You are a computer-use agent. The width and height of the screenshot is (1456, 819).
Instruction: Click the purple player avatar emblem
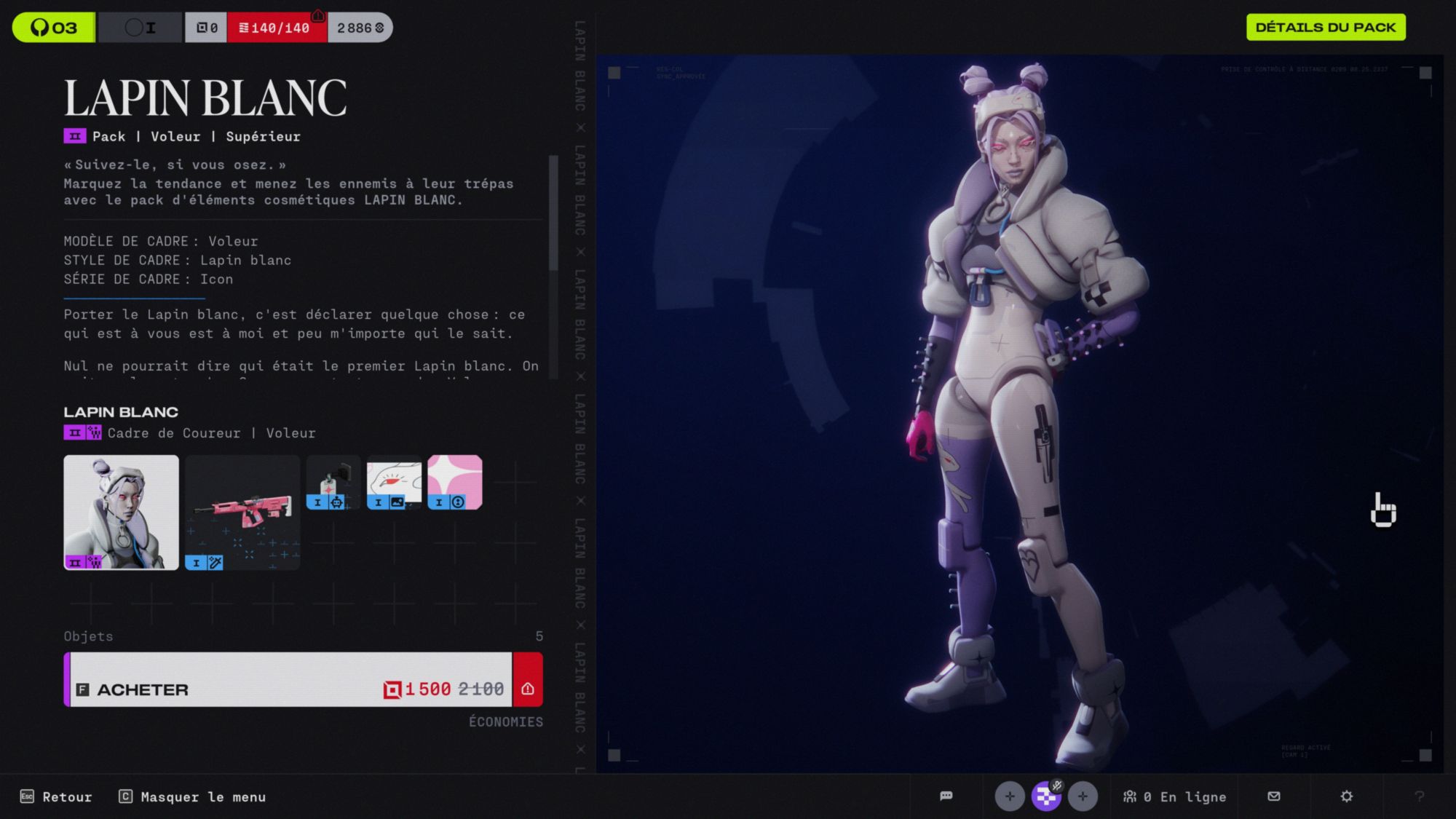coord(1046,796)
